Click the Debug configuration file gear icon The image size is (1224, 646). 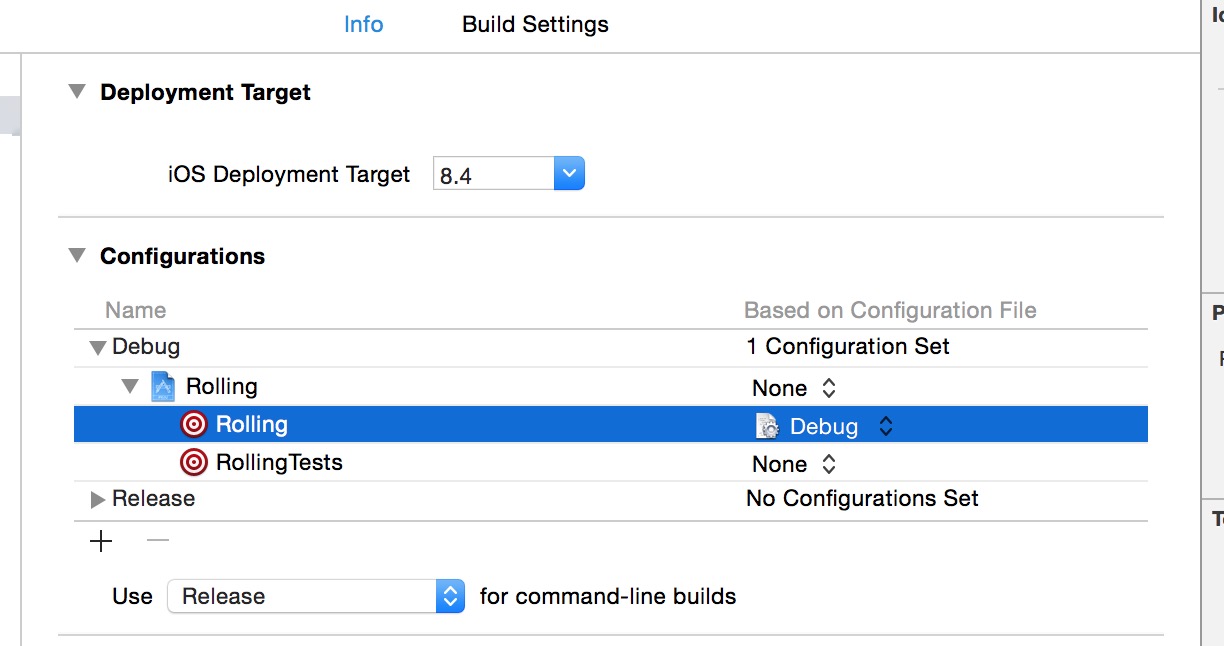[767, 426]
